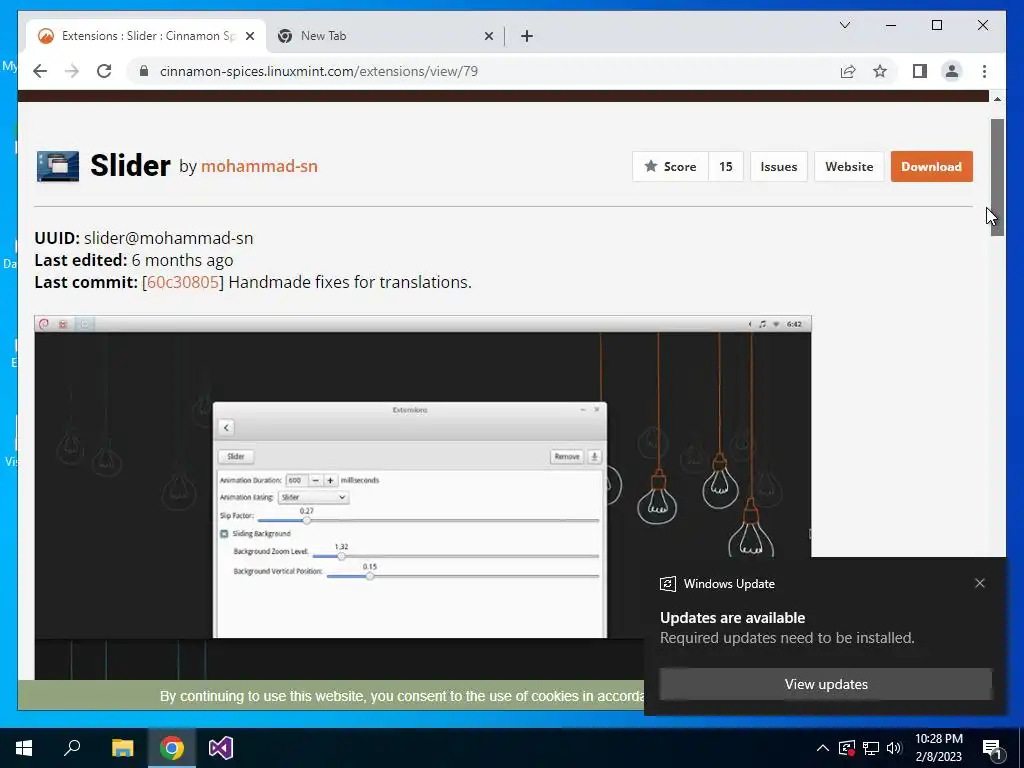Click the address bar URL

tap(319, 71)
